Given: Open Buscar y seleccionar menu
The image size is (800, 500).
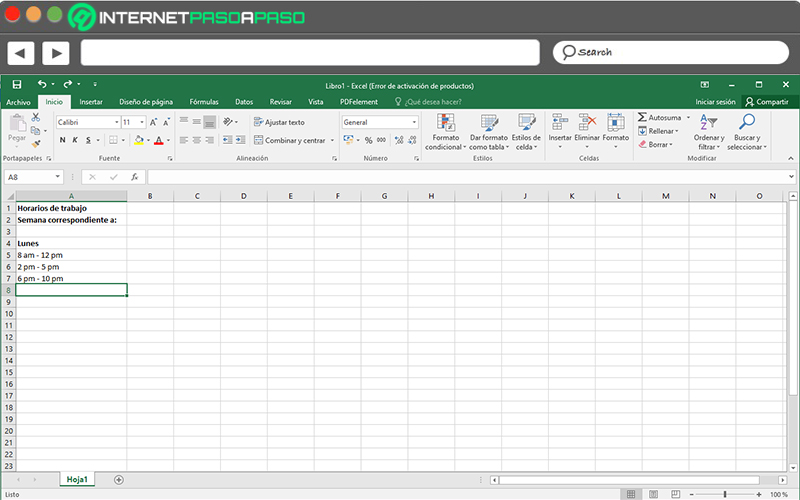Looking at the screenshot, I should (x=747, y=132).
